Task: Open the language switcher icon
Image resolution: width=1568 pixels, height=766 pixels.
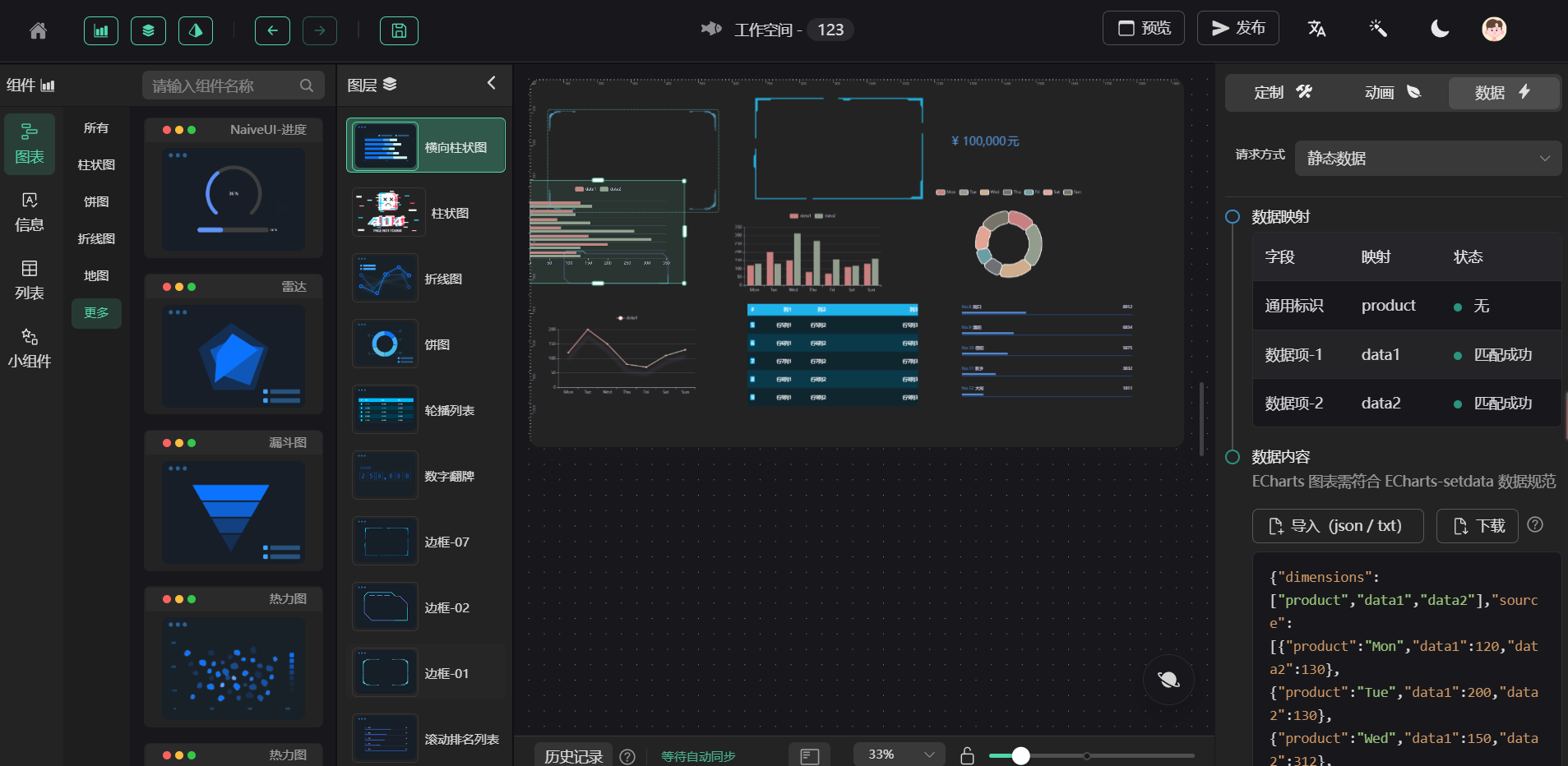Action: 1316,28
